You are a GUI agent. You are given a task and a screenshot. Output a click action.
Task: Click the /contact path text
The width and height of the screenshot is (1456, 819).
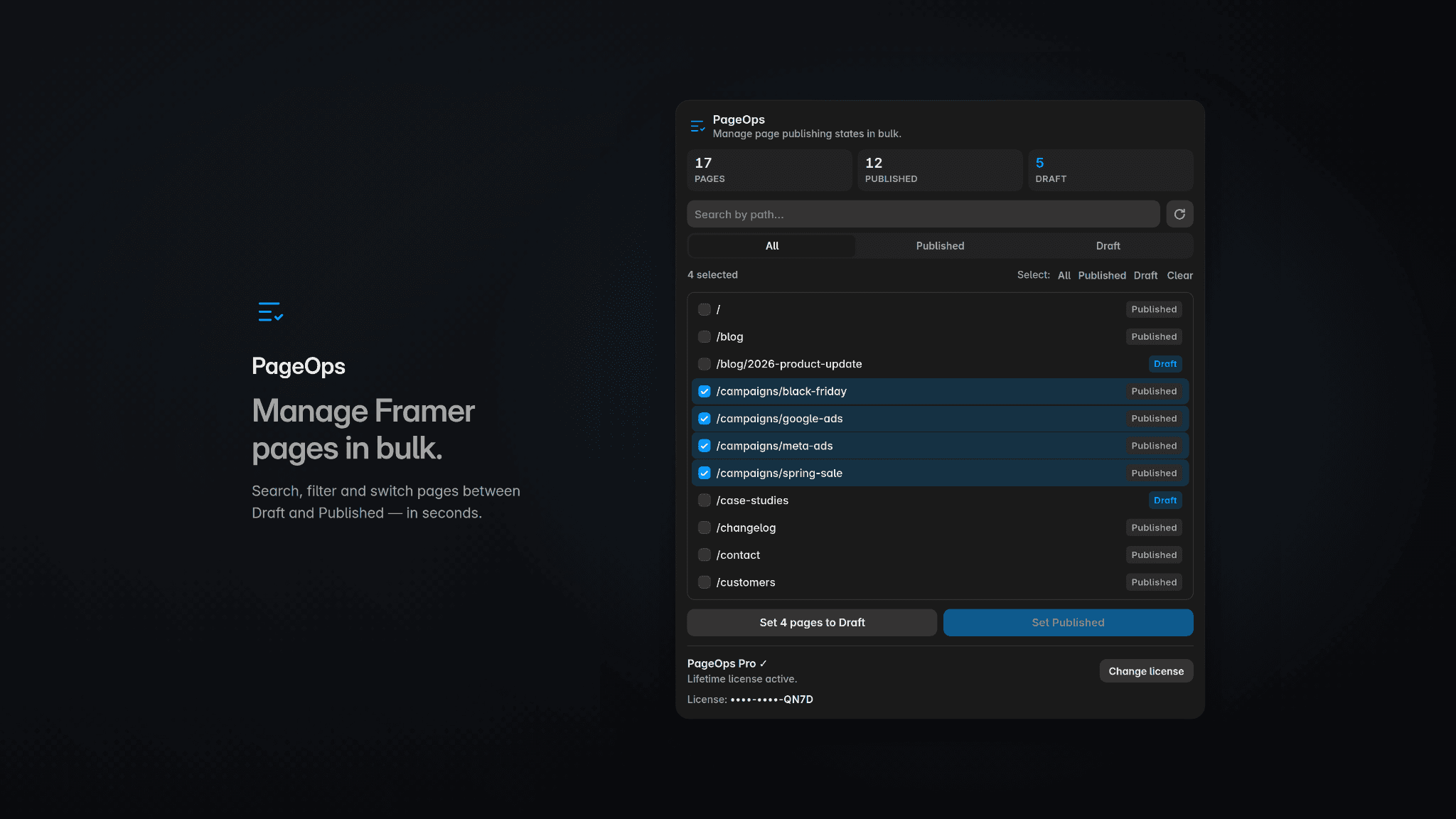pyautogui.click(x=738, y=555)
